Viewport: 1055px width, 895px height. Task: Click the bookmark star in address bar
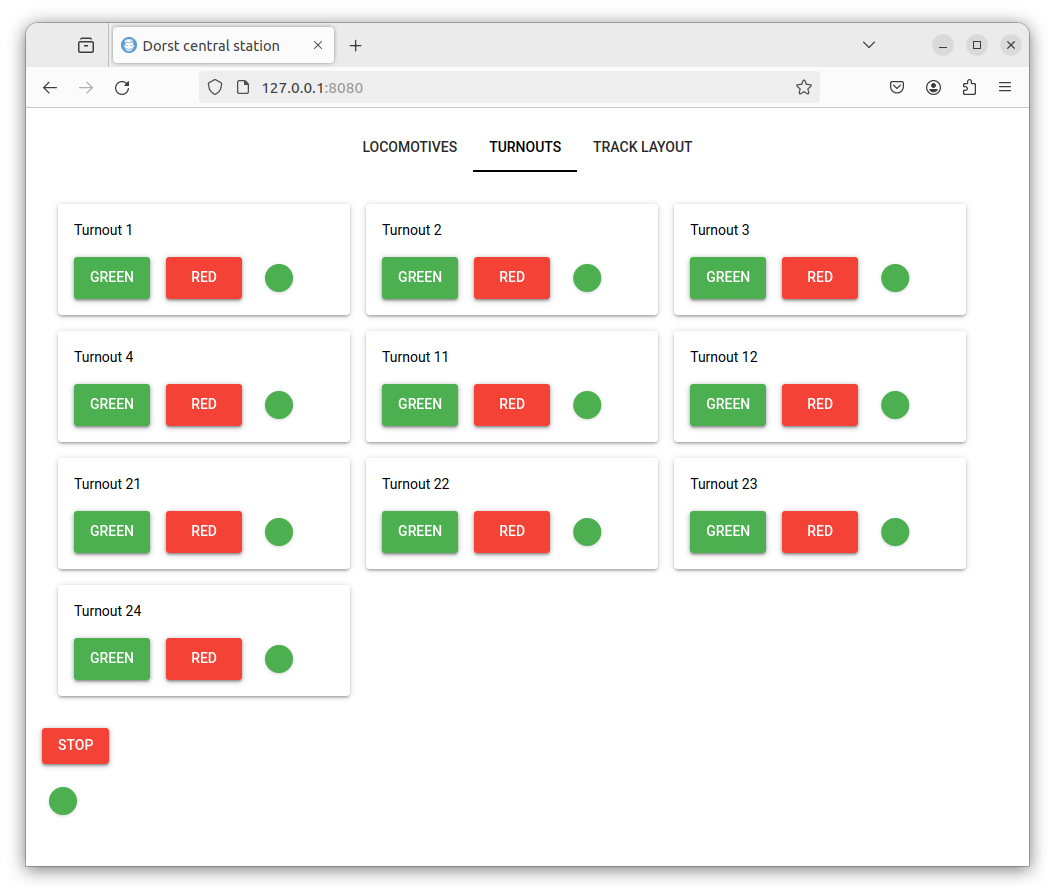(x=803, y=88)
